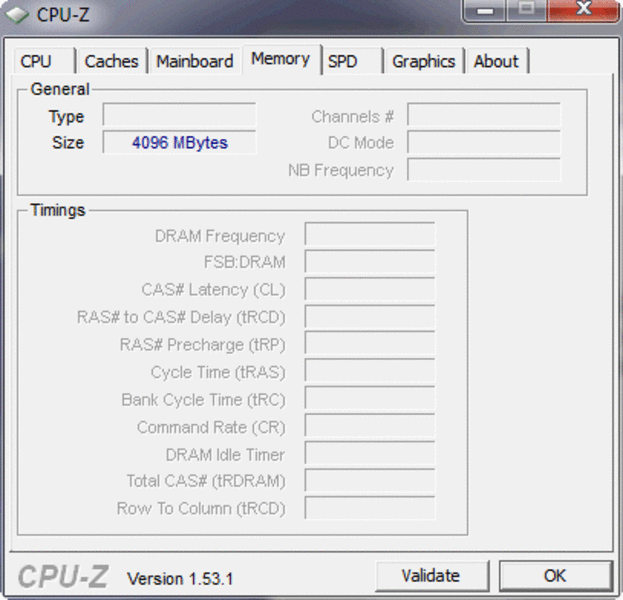Click the General group label
623x600 pixels.
(60, 89)
